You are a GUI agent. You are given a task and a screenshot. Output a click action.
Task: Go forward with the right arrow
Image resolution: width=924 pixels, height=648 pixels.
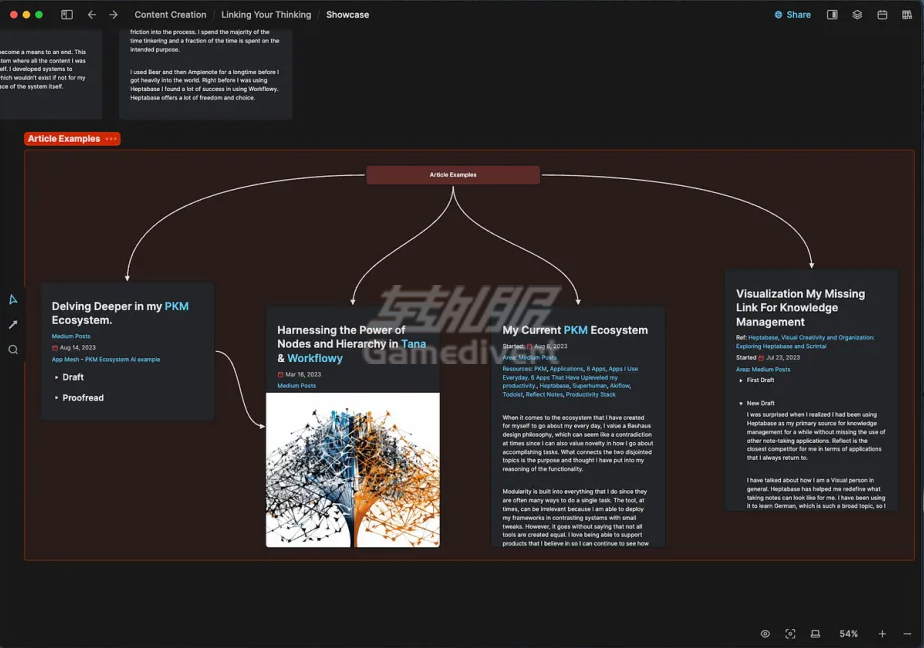pyautogui.click(x=113, y=15)
